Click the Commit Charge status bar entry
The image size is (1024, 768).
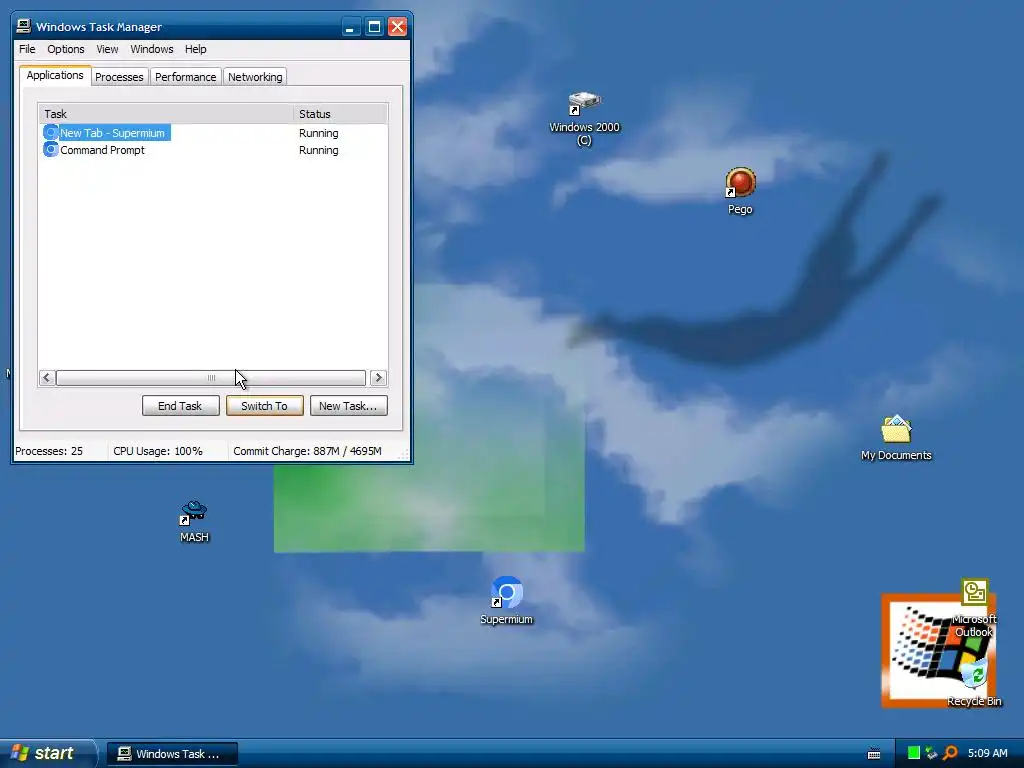pyautogui.click(x=308, y=451)
